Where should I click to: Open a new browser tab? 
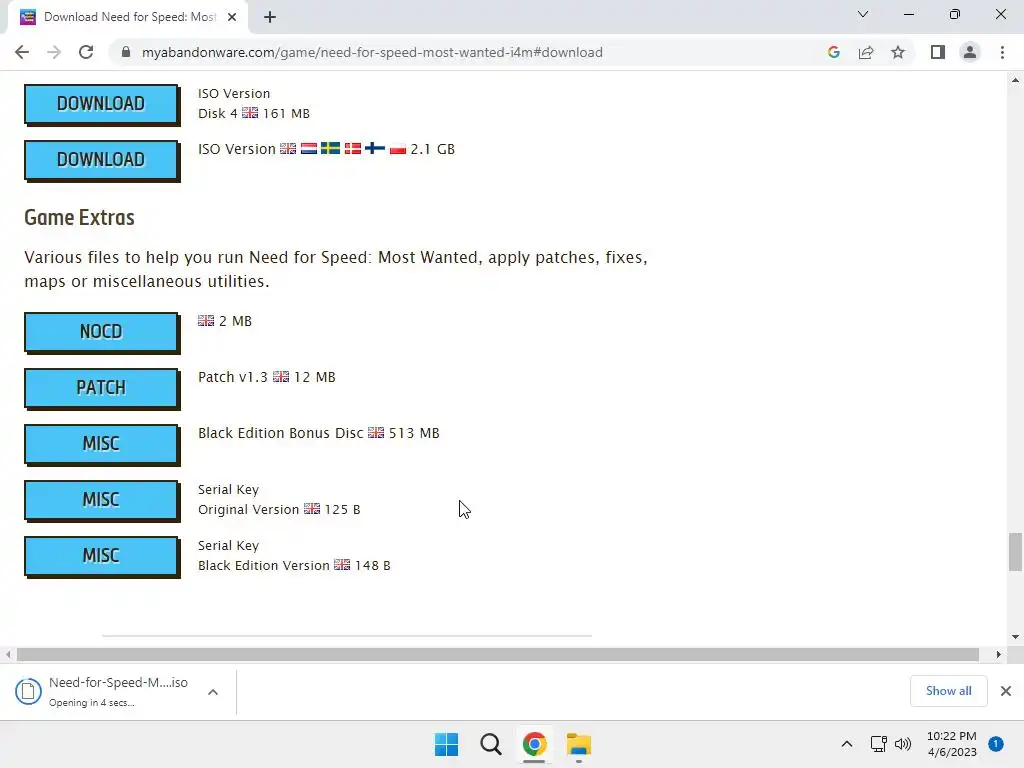(x=270, y=17)
